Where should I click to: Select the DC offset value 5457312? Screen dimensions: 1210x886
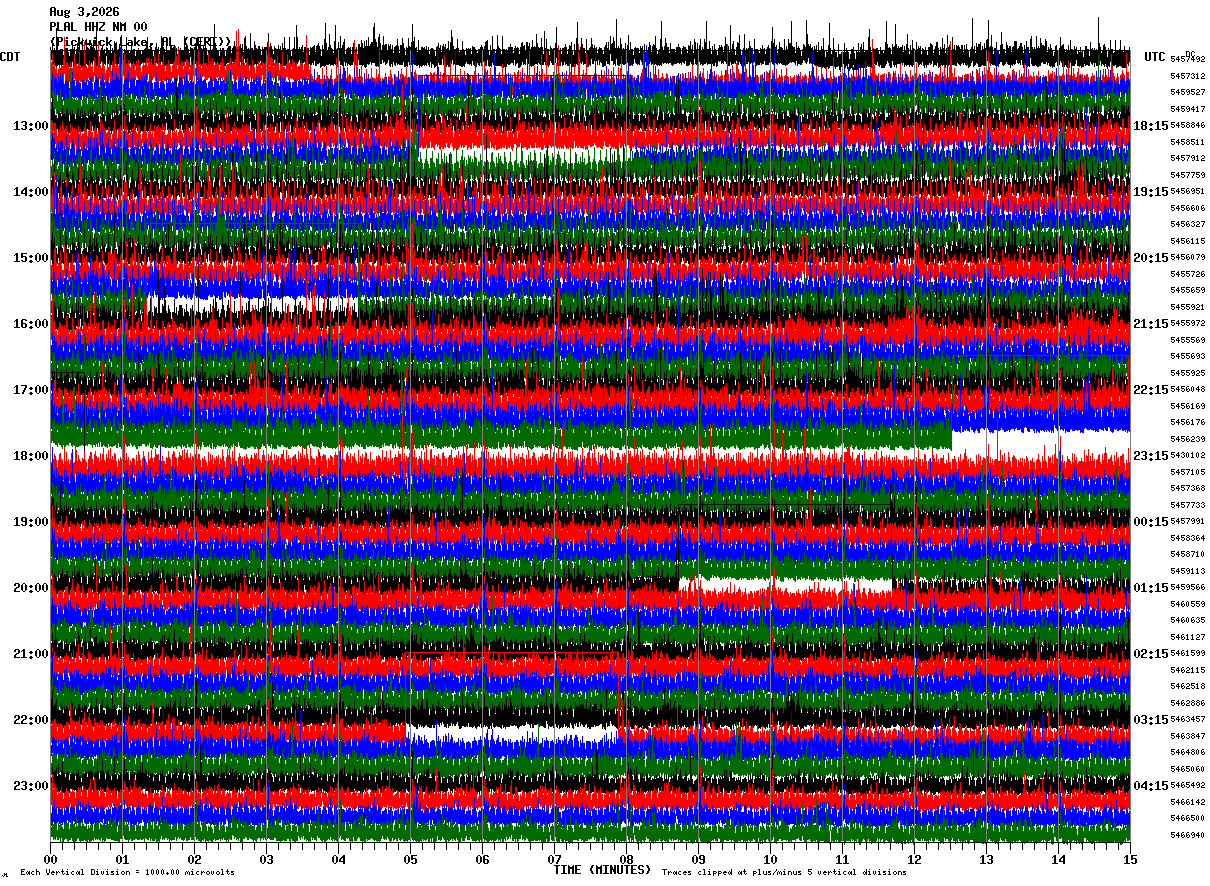pos(1187,76)
